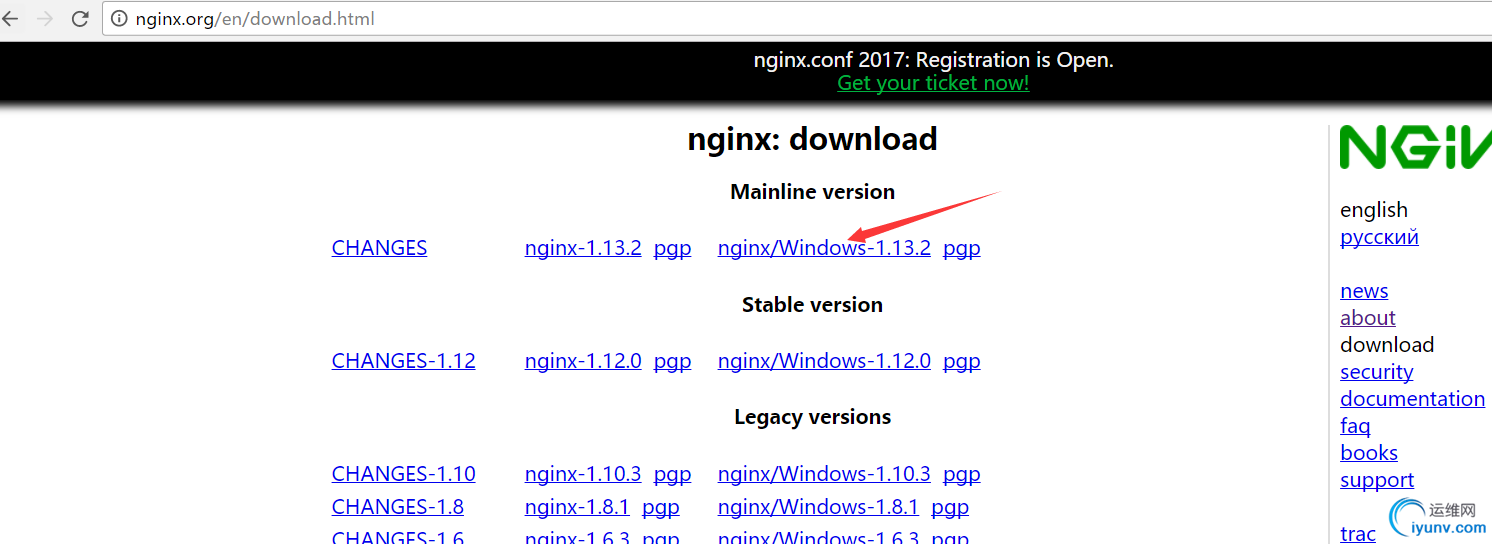Screen dimensions: 1492x544
Task: Open the 'Get your ticket now!' link
Action: pos(933,83)
